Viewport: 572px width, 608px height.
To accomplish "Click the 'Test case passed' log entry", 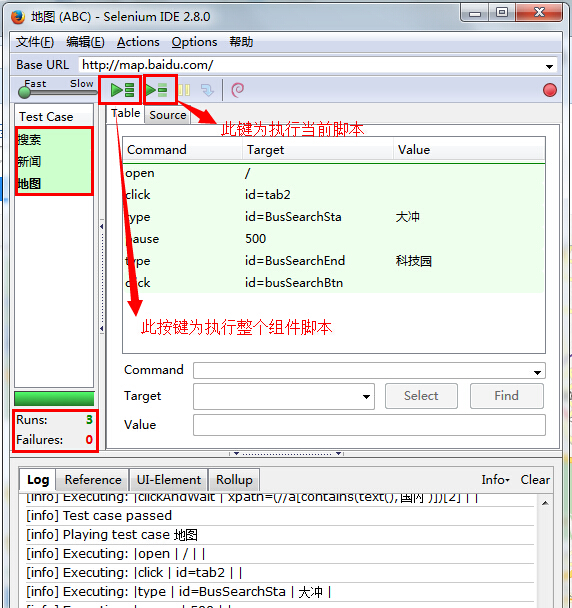I will click(x=279, y=516).
